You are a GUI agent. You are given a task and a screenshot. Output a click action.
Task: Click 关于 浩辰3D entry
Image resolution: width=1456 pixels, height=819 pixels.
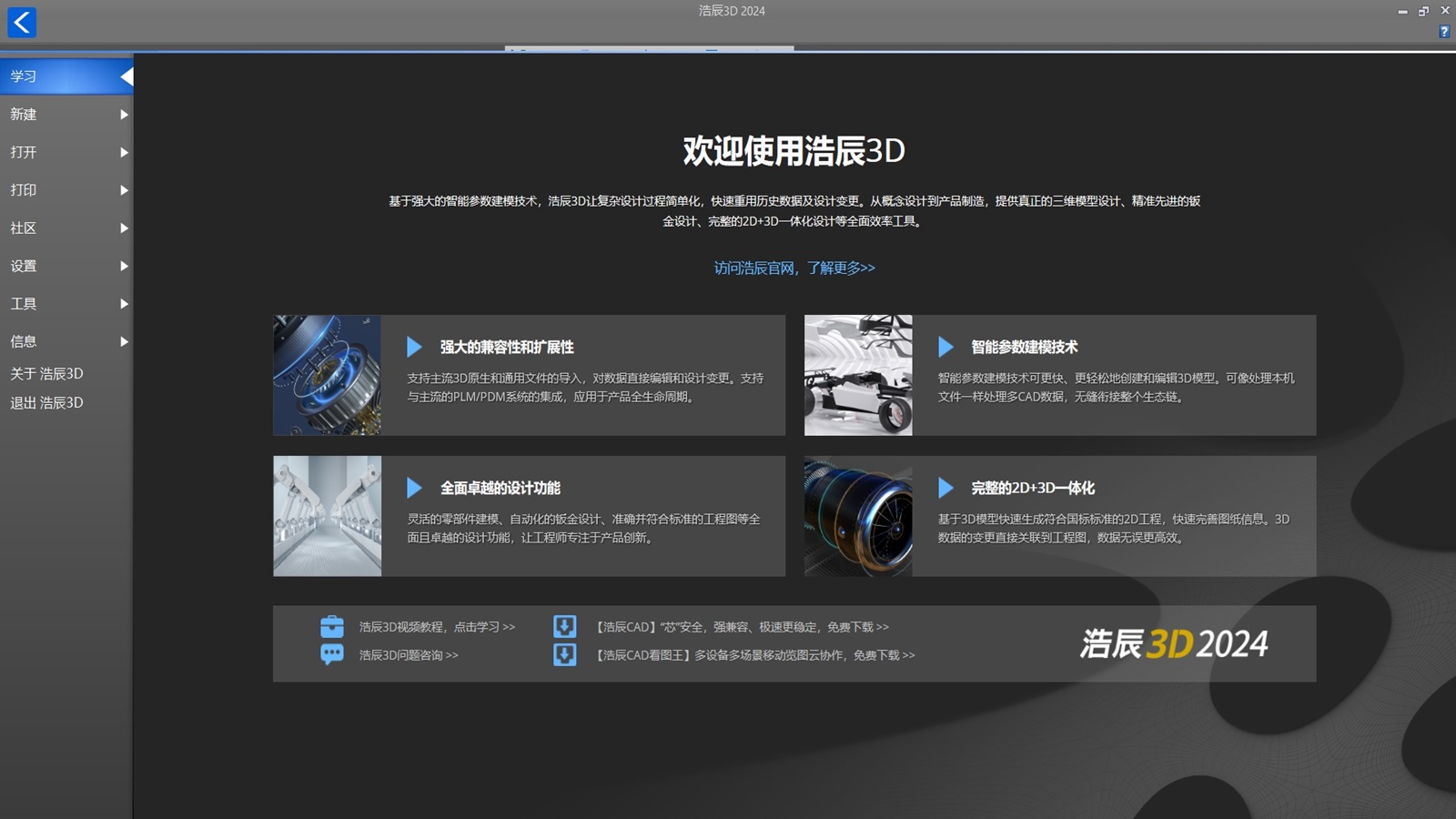[x=46, y=373]
